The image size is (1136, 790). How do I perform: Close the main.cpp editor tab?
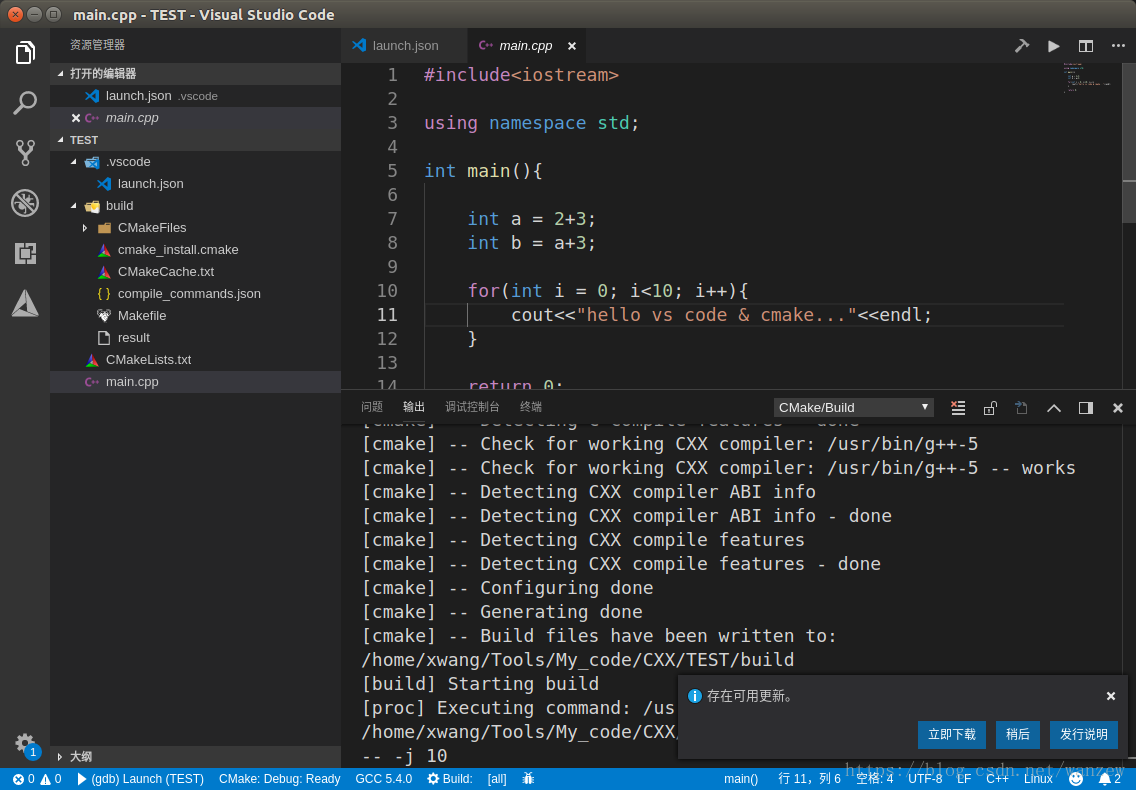pyautogui.click(x=572, y=46)
